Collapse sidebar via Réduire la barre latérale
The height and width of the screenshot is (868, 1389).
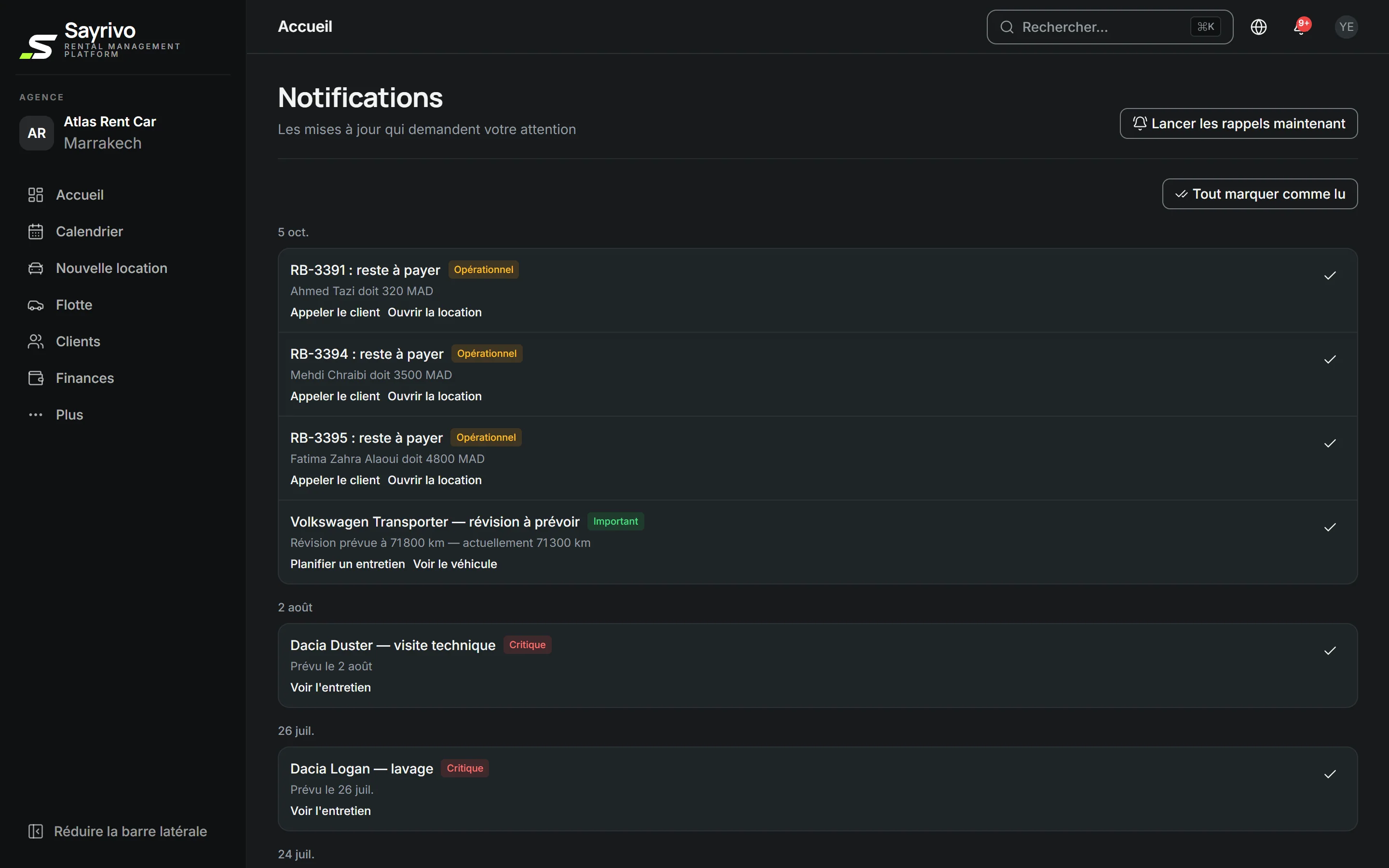coord(118,831)
